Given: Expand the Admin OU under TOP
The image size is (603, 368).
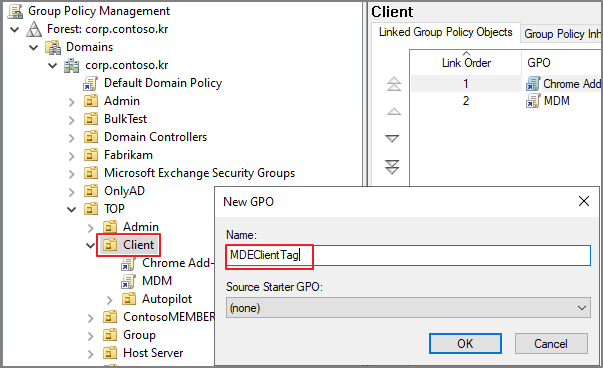Looking at the screenshot, I should pyautogui.click(x=91, y=228).
